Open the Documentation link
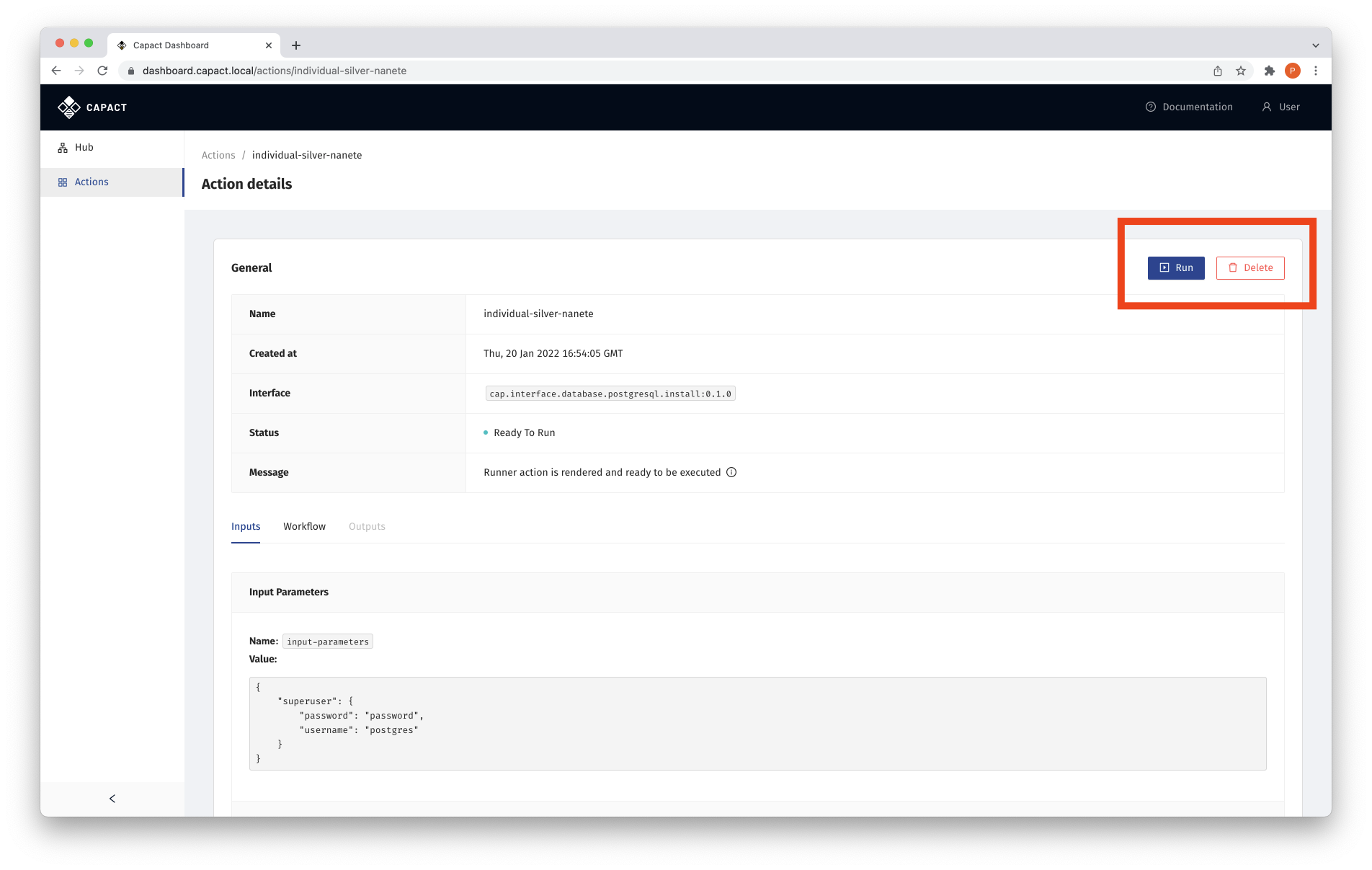1372x870 pixels. point(1190,107)
